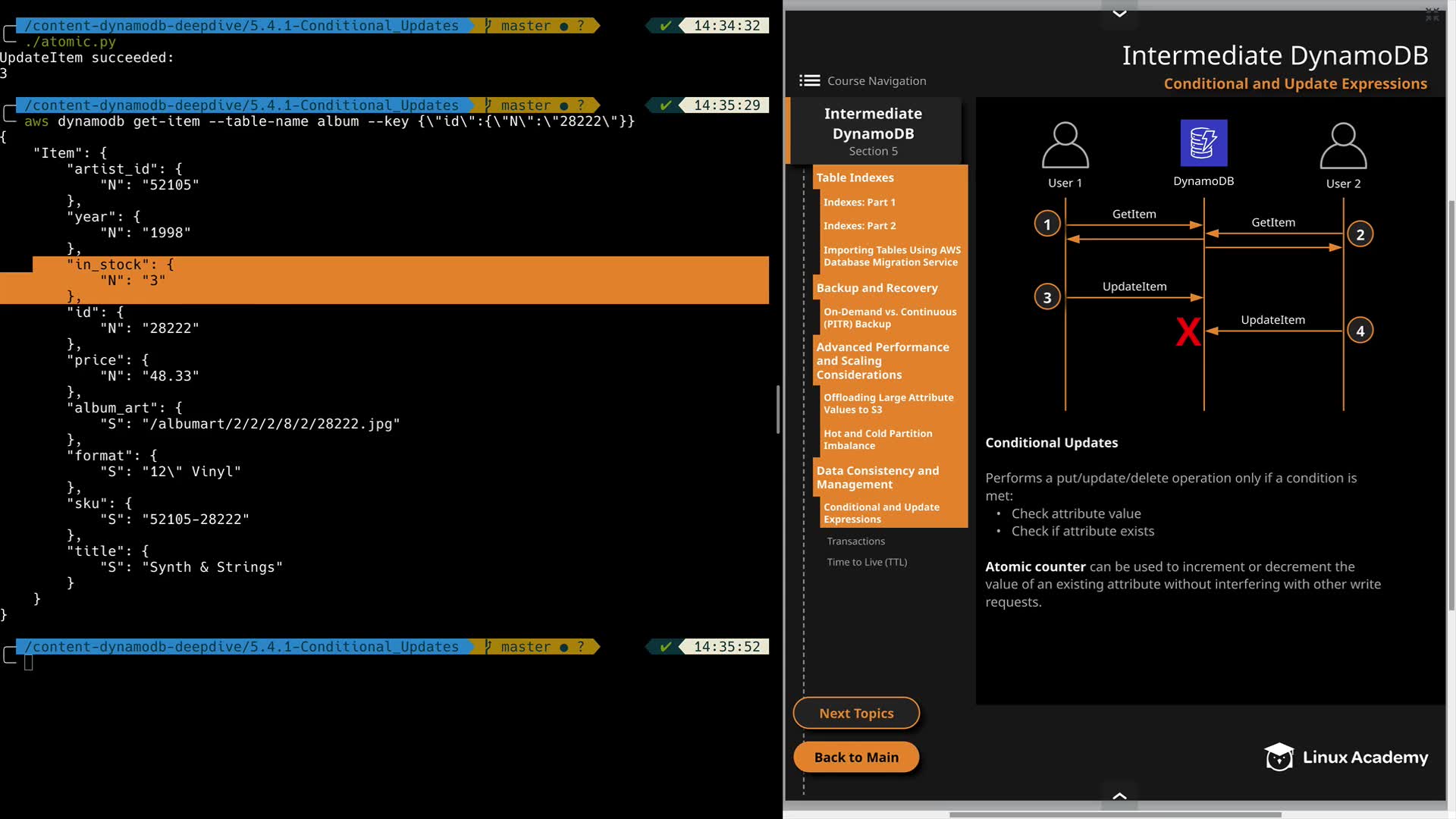Click the circled step 4 marker
Image resolution: width=1456 pixels, height=819 pixels.
1360,331
